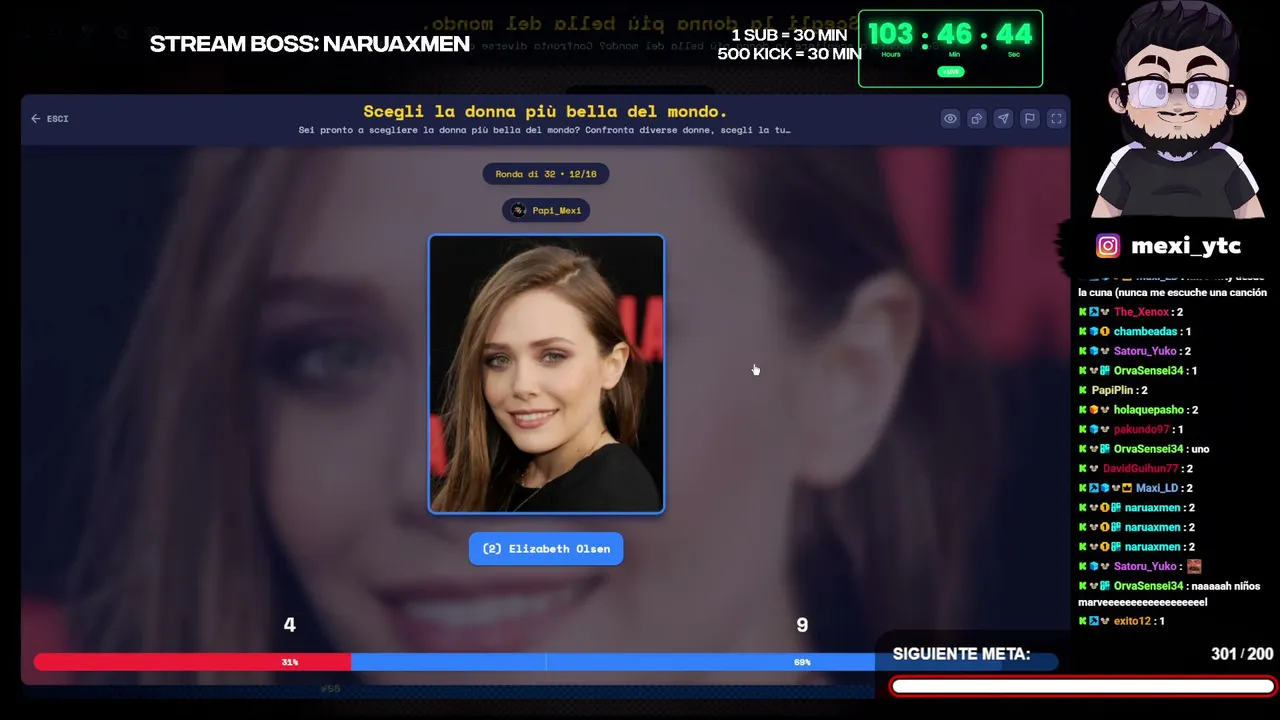Click the 'STREAM BOSS: NARUAXMEN' banner
Screen dimensions: 1280x720
point(310,44)
